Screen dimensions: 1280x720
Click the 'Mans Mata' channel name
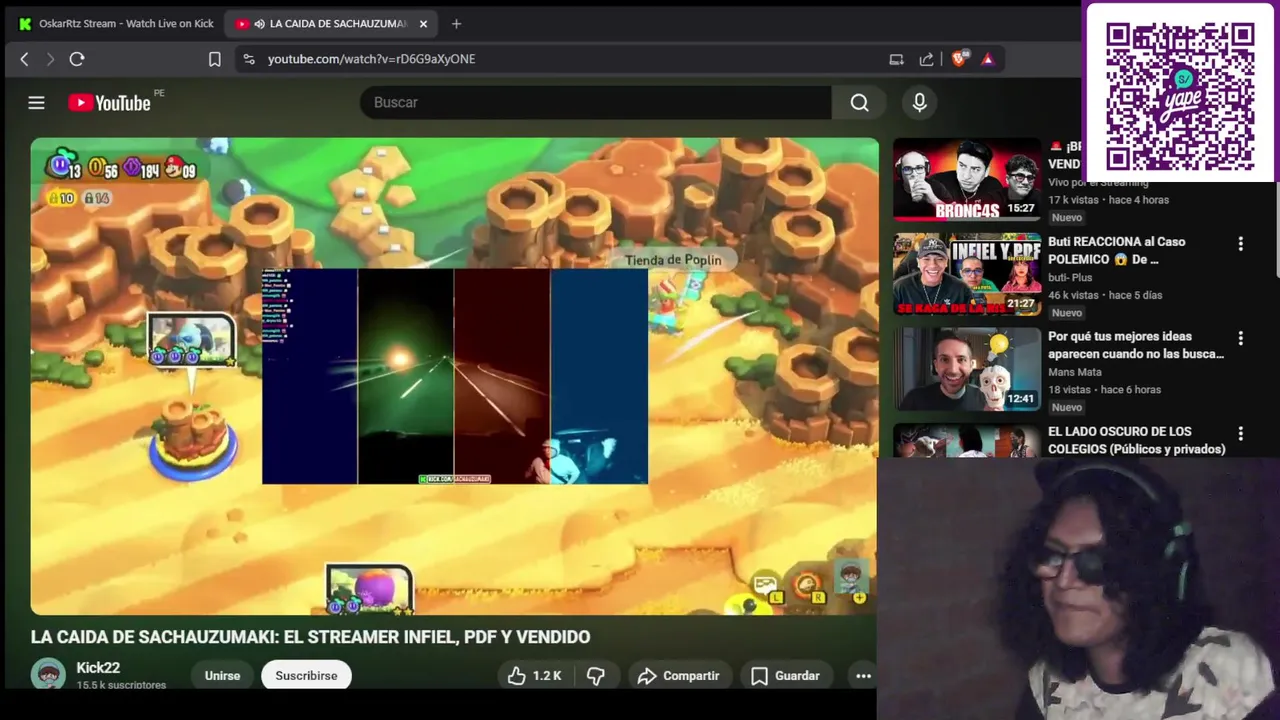click(x=1076, y=372)
